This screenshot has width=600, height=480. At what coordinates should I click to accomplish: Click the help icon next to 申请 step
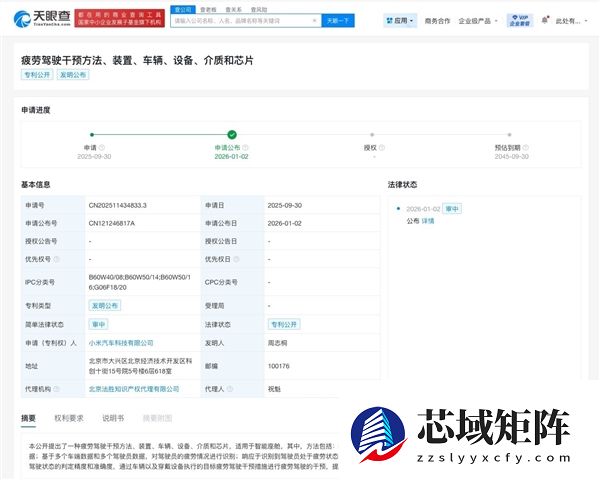pos(102,147)
